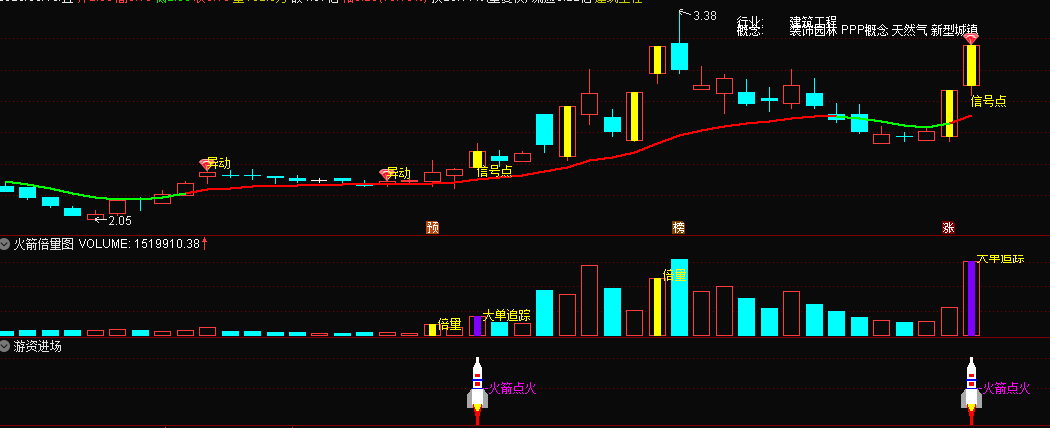Click the 榜 ranking marker icon
Viewport: 1050px width, 428px height.
(679, 228)
